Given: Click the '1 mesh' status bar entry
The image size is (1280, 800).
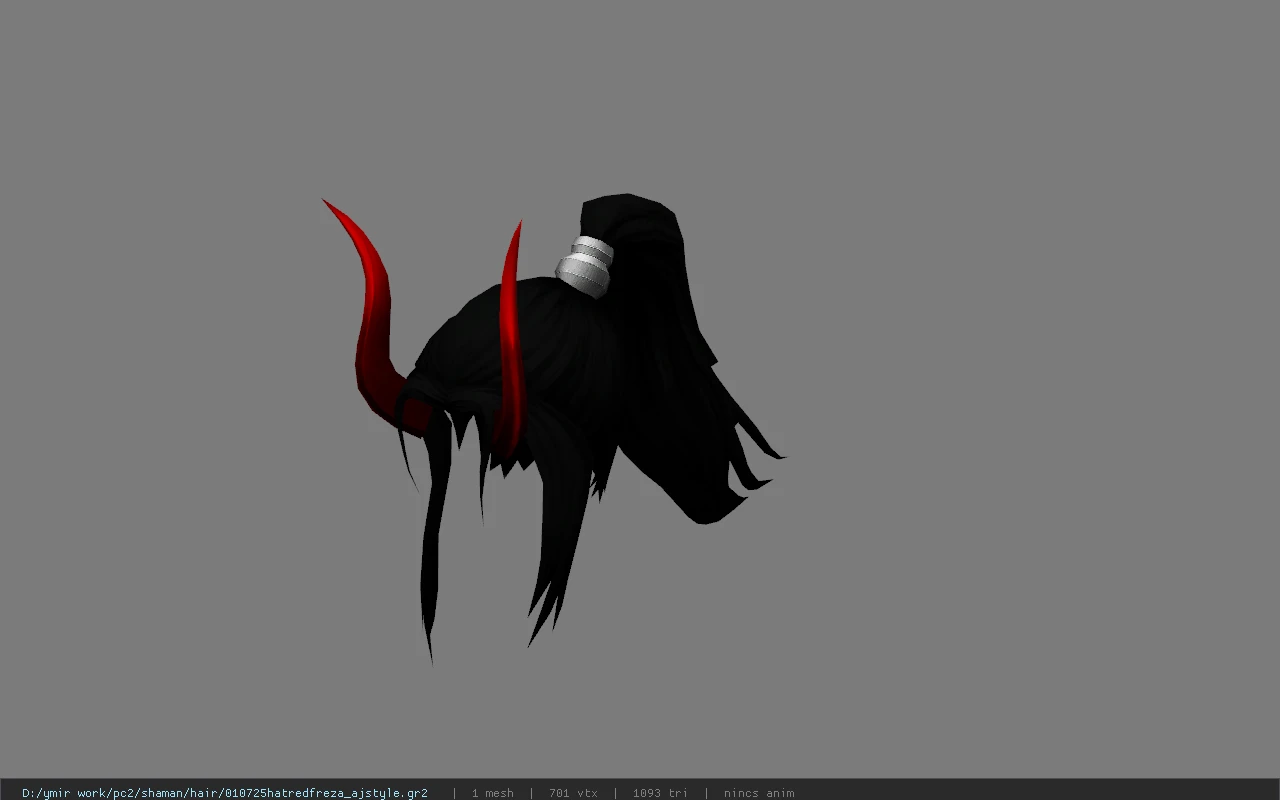Looking at the screenshot, I should click(492, 793).
